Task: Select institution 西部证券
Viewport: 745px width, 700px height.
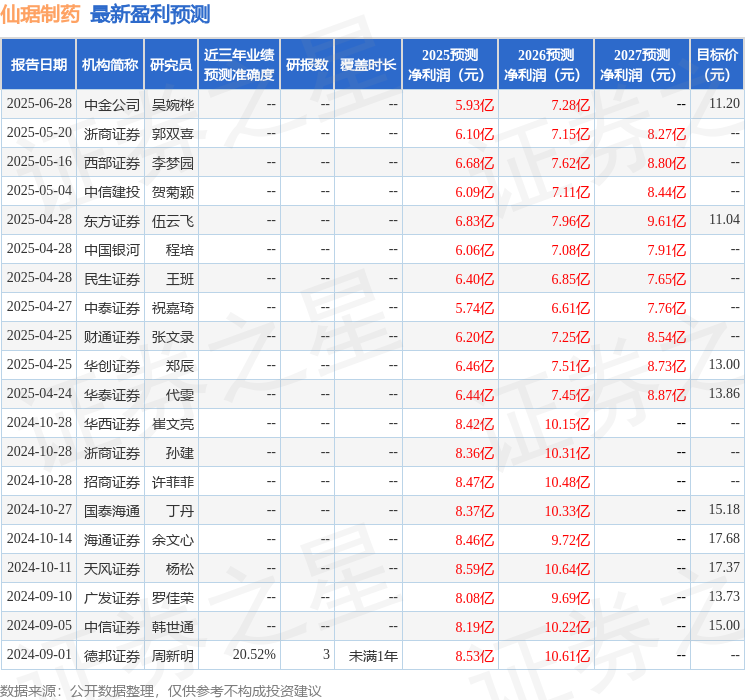Action: coord(112,163)
